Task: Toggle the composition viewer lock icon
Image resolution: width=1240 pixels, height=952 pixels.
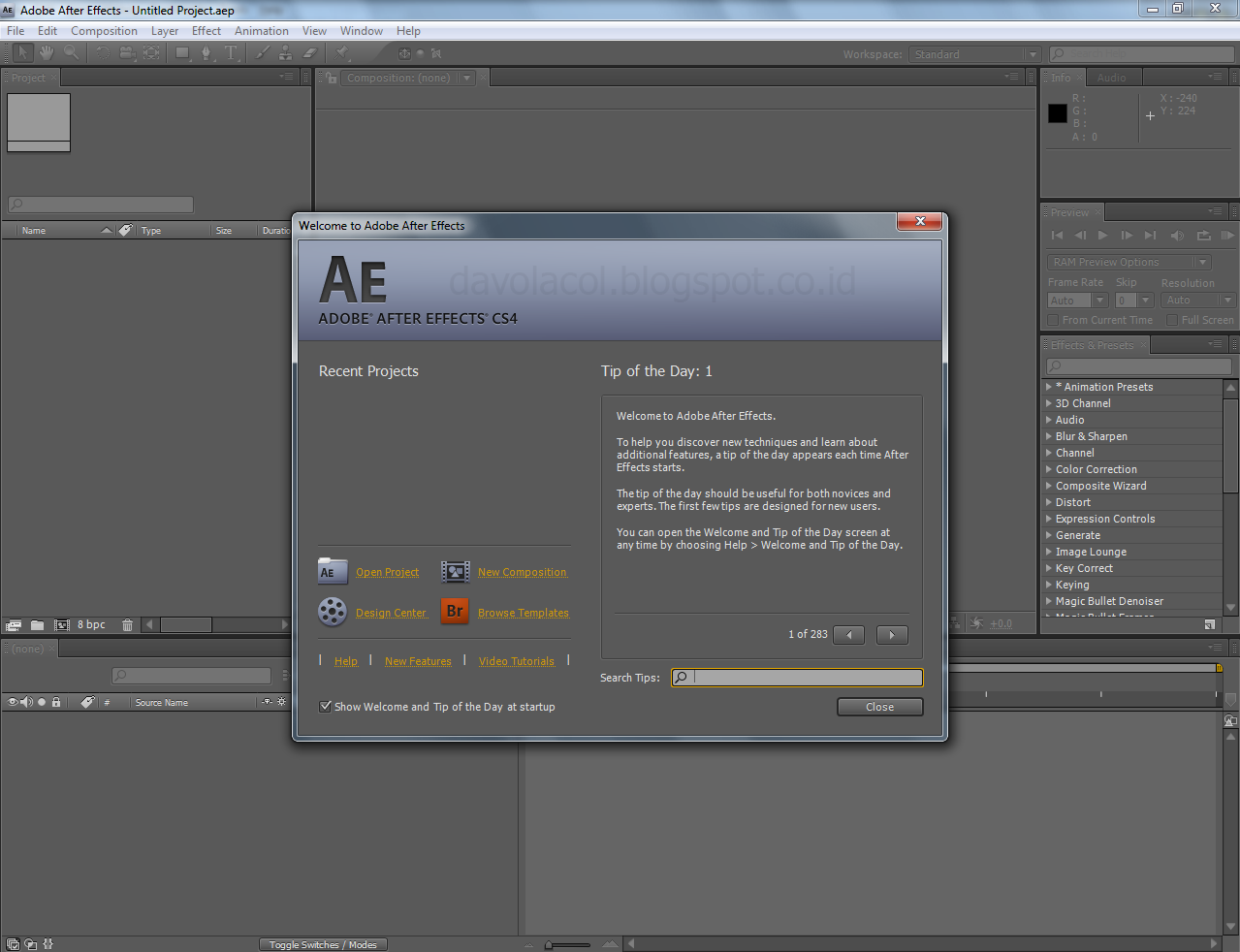Action: coord(332,78)
